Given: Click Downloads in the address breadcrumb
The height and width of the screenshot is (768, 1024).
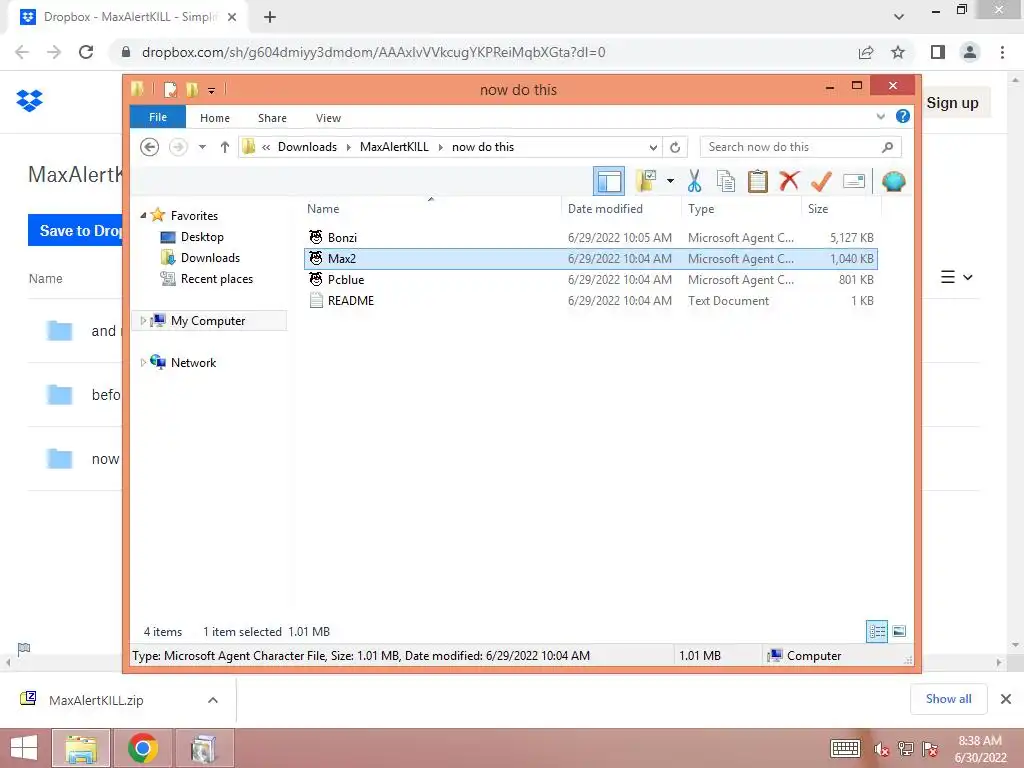Looking at the screenshot, I should tap(308, 147).
